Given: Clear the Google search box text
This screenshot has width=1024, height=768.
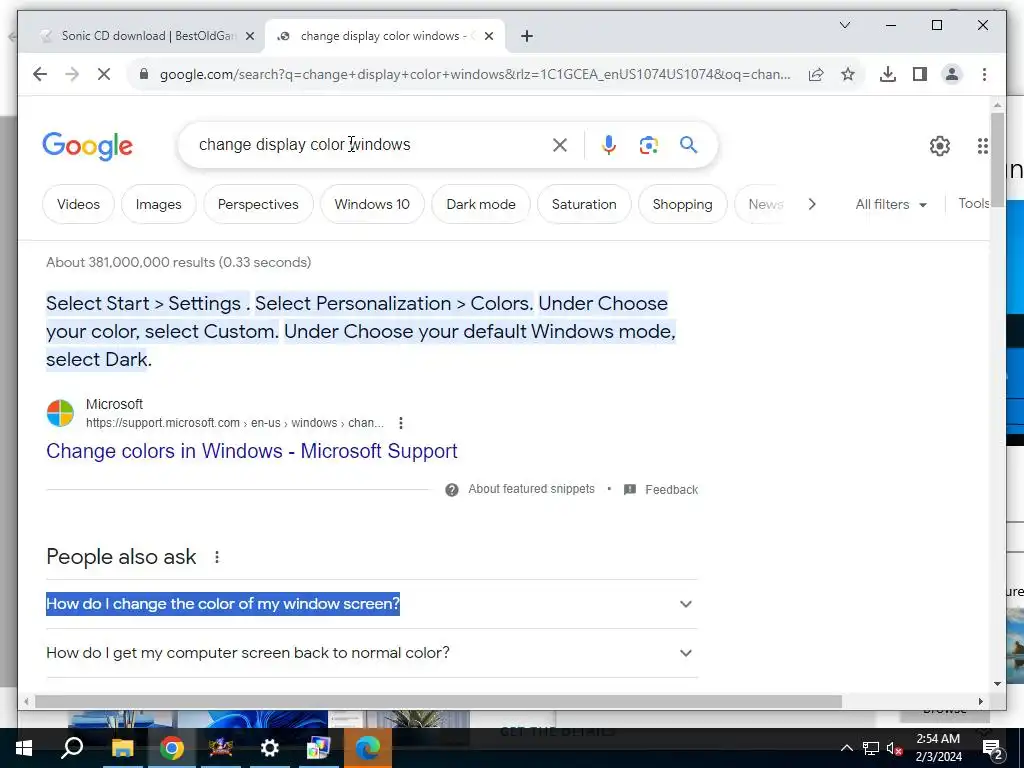Looking at the screenshot, I should coord(560,145).
